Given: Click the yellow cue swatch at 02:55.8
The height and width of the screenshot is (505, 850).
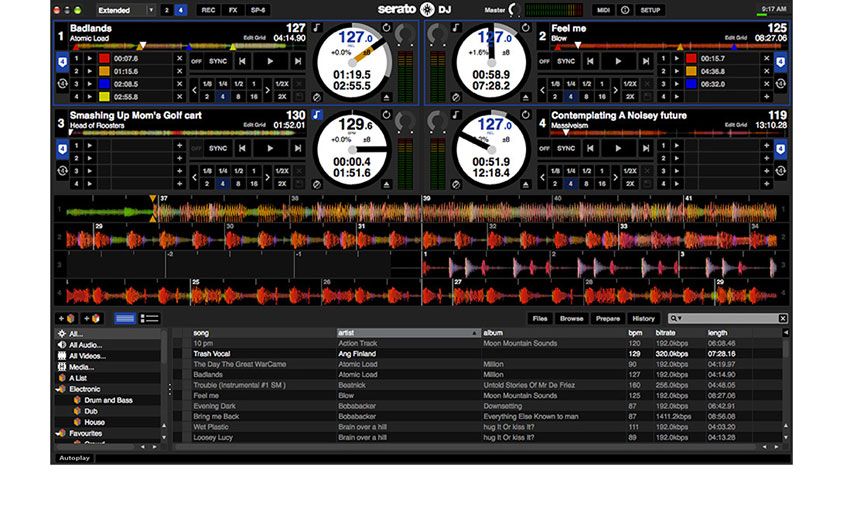Looking at the screenshot, I should point(104,97).
